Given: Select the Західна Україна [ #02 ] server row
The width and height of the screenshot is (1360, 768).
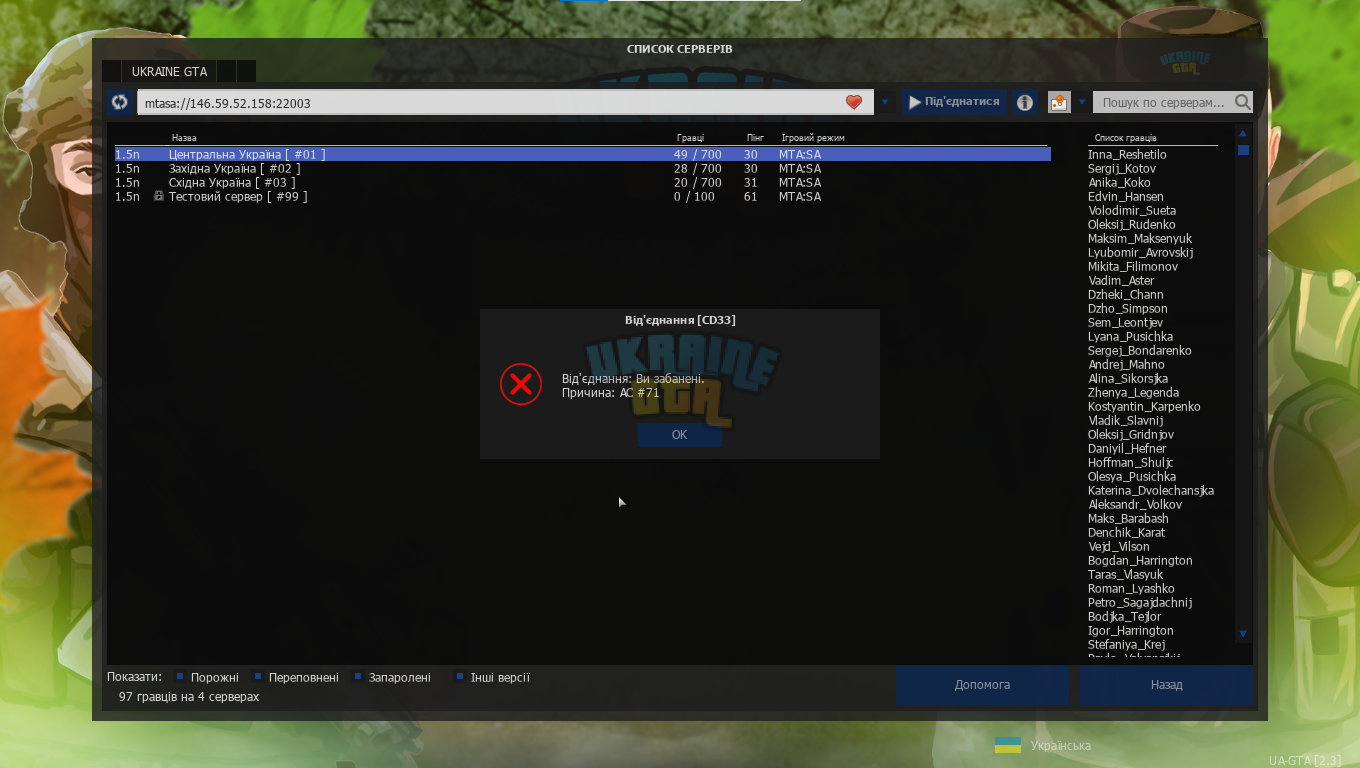Looking at the screenshot, I should 582,169.
